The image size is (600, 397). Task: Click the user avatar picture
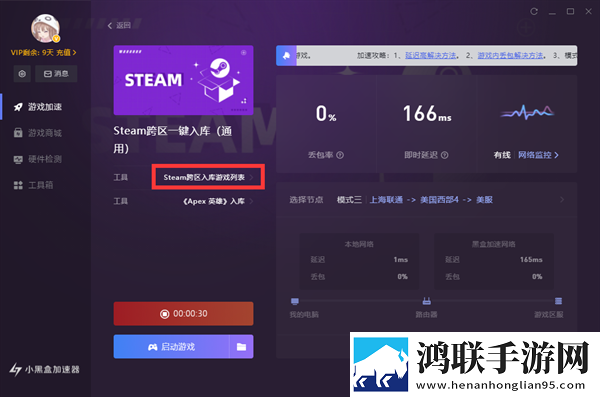pyautogui.click(x=45, y=28)
